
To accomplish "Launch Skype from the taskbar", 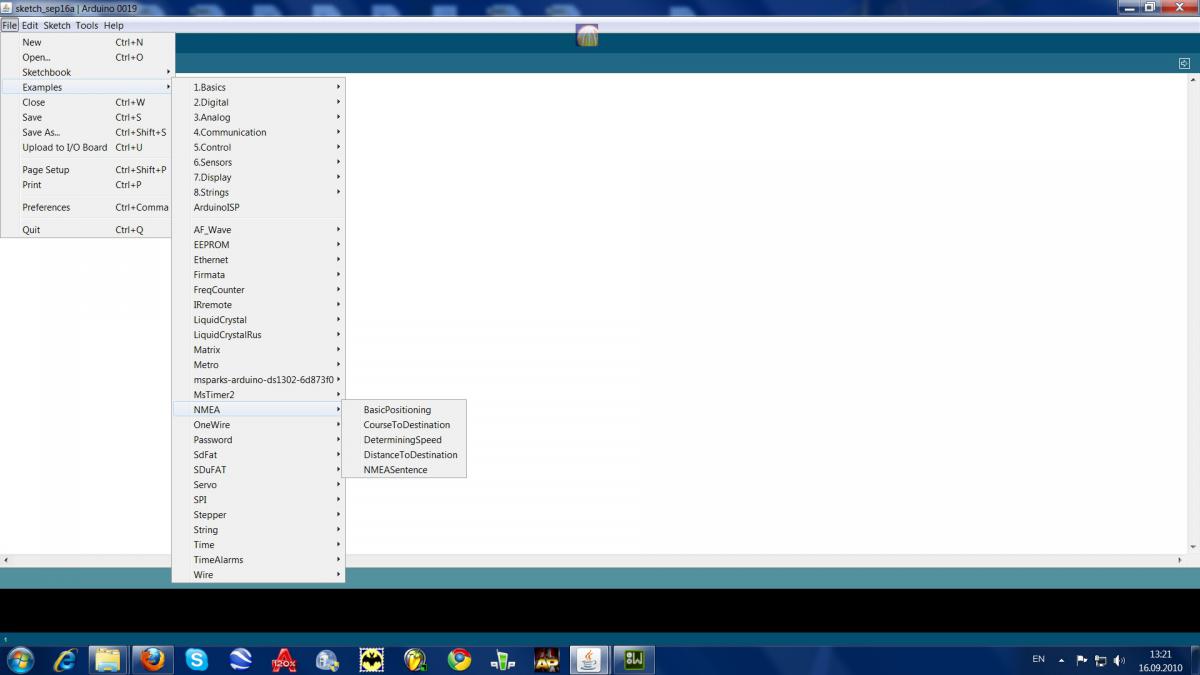I will click(196, 659).
